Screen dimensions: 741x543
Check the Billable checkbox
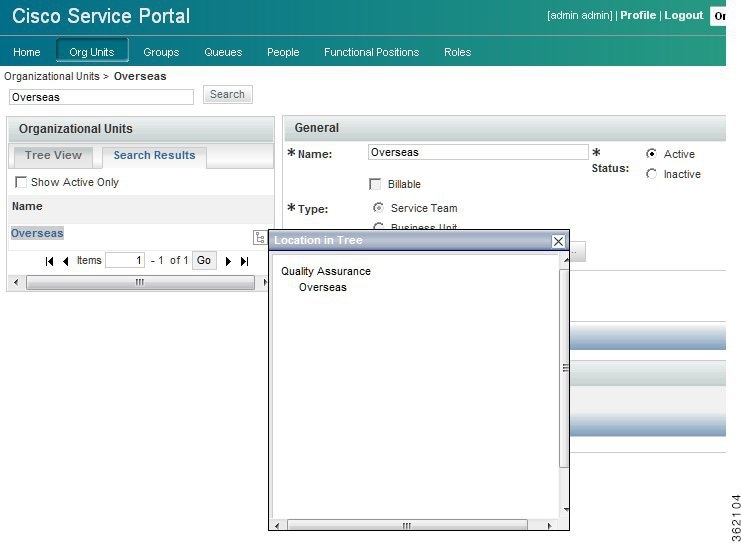(x=375, y=184)
